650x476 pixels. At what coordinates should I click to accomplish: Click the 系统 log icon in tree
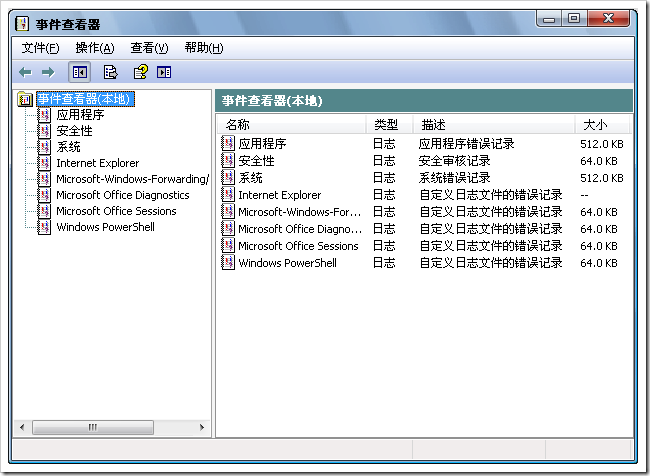[x=44, y=147]
